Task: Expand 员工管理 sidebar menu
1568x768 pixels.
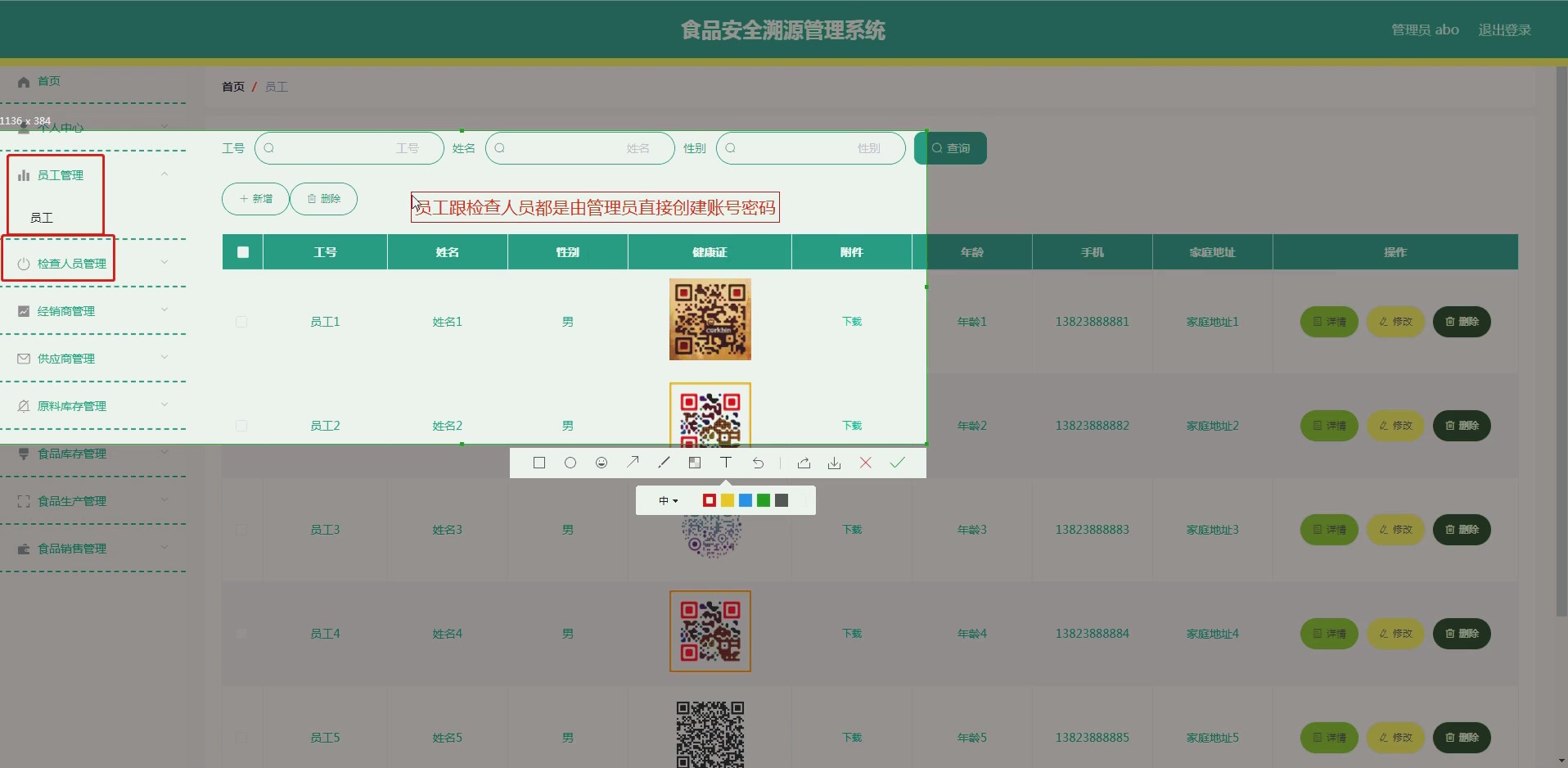Action: (93, 175)
